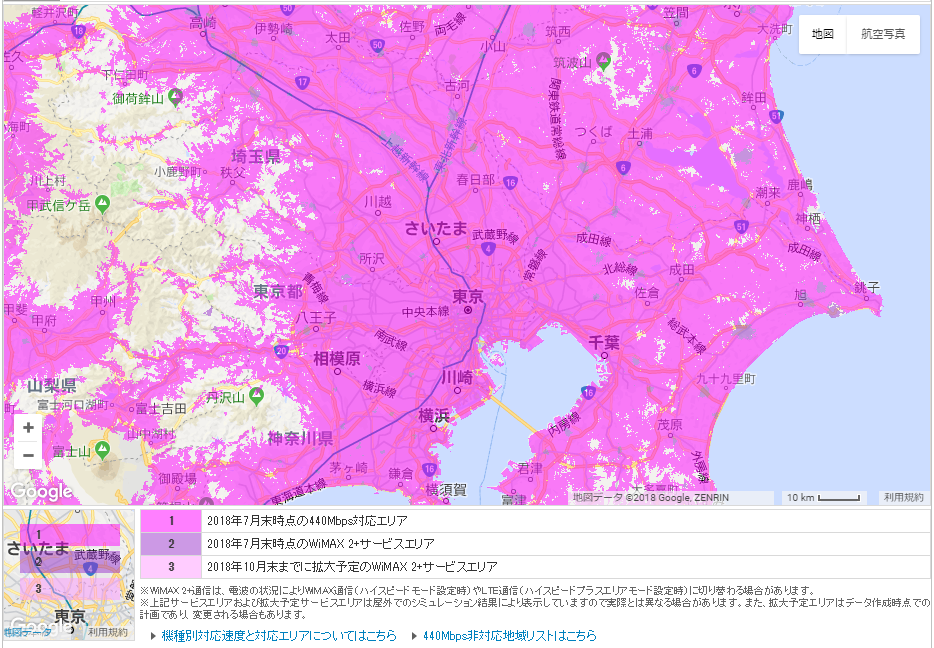This screenshot has width=934, height=648.
Task: Click the さいたま city label
Action: (x=436, y=228)
